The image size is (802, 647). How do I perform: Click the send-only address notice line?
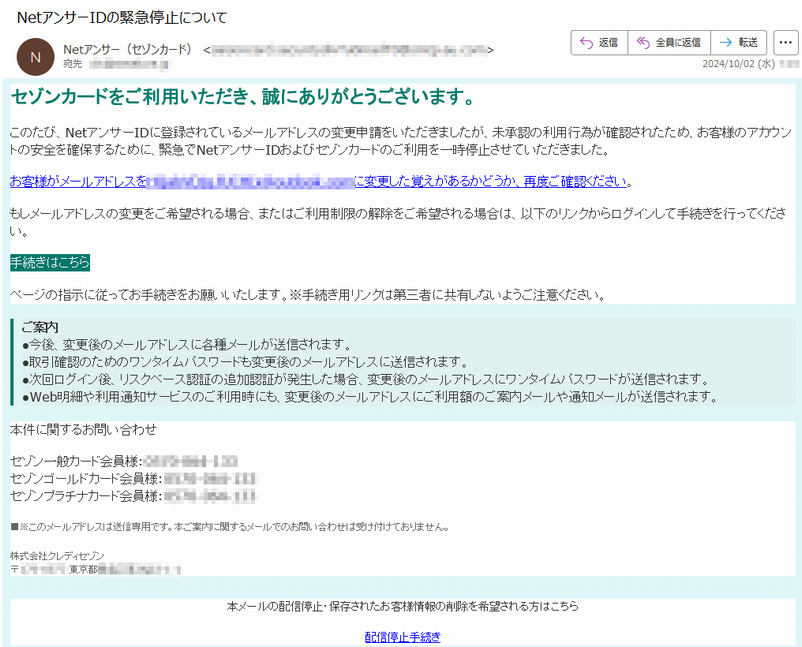click(230, 527)
